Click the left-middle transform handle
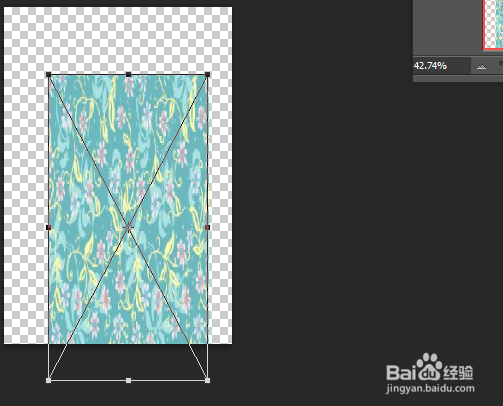 49,227
